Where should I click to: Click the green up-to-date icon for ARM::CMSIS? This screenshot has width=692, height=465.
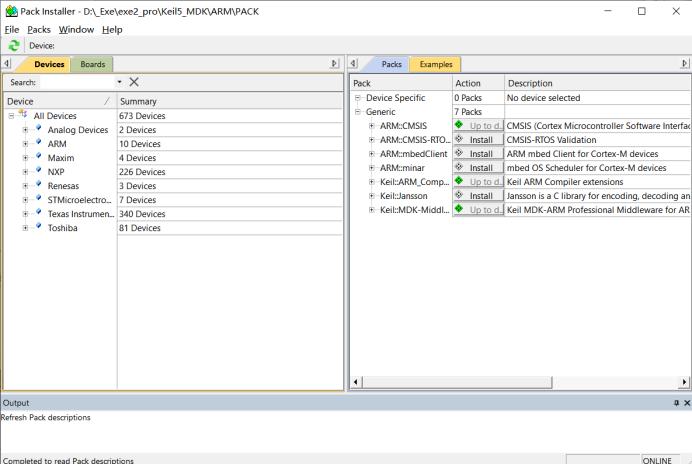pos(459,125)
